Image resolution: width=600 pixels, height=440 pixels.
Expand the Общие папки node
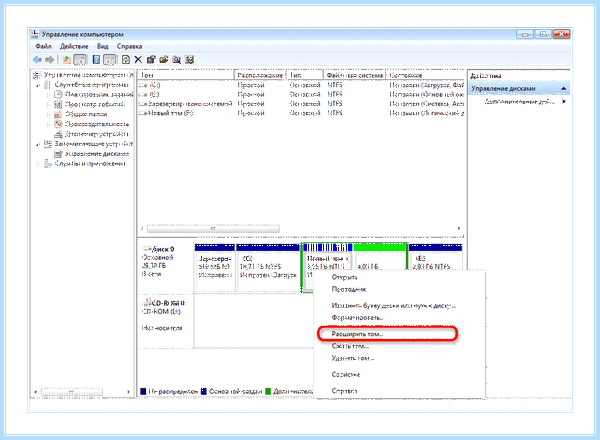48,114
